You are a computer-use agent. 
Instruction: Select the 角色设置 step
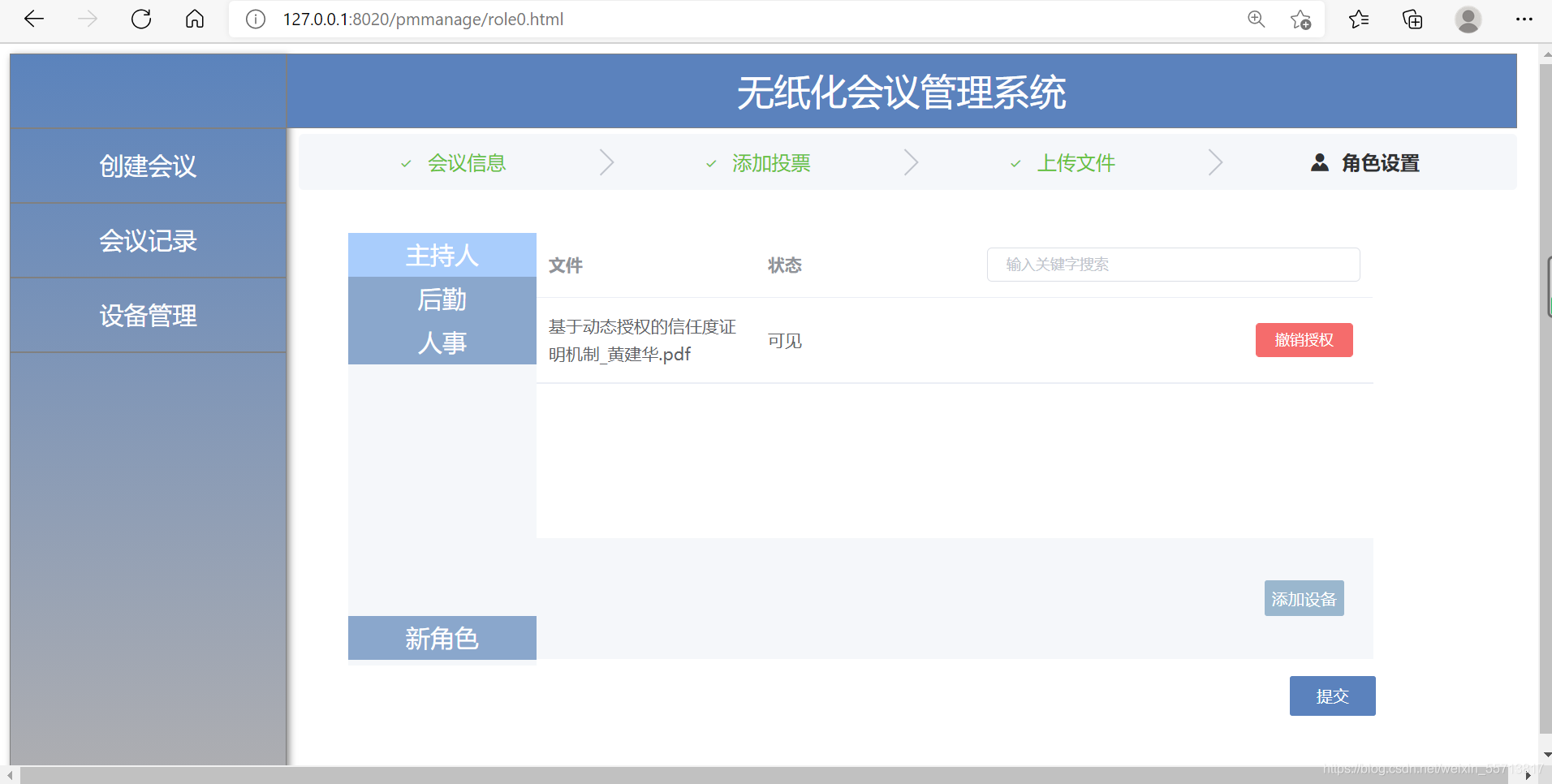[x=1380, y=163]
